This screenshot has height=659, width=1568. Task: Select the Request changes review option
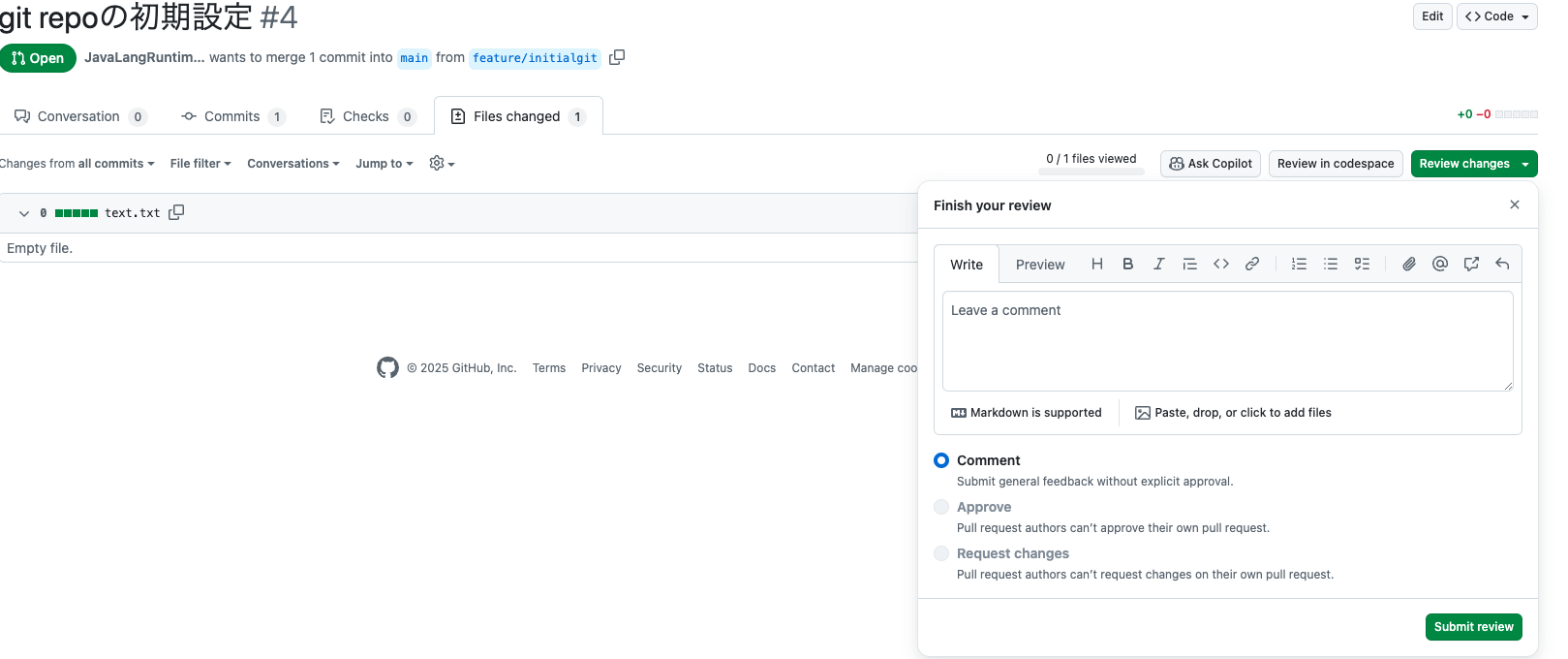pos(941,553)
